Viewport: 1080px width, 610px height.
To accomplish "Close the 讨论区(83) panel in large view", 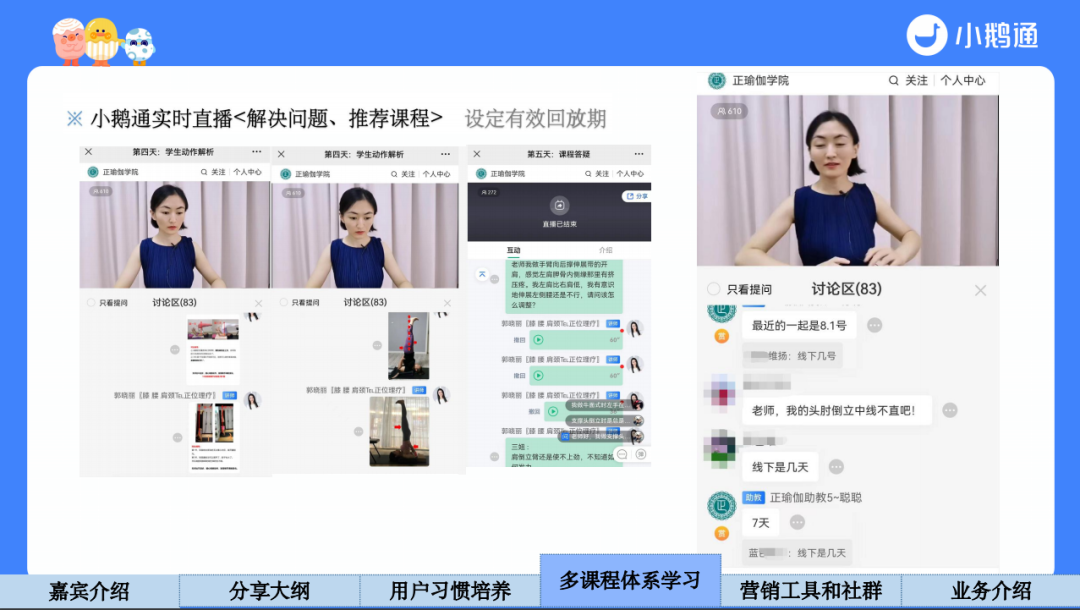I will [980, 291].
